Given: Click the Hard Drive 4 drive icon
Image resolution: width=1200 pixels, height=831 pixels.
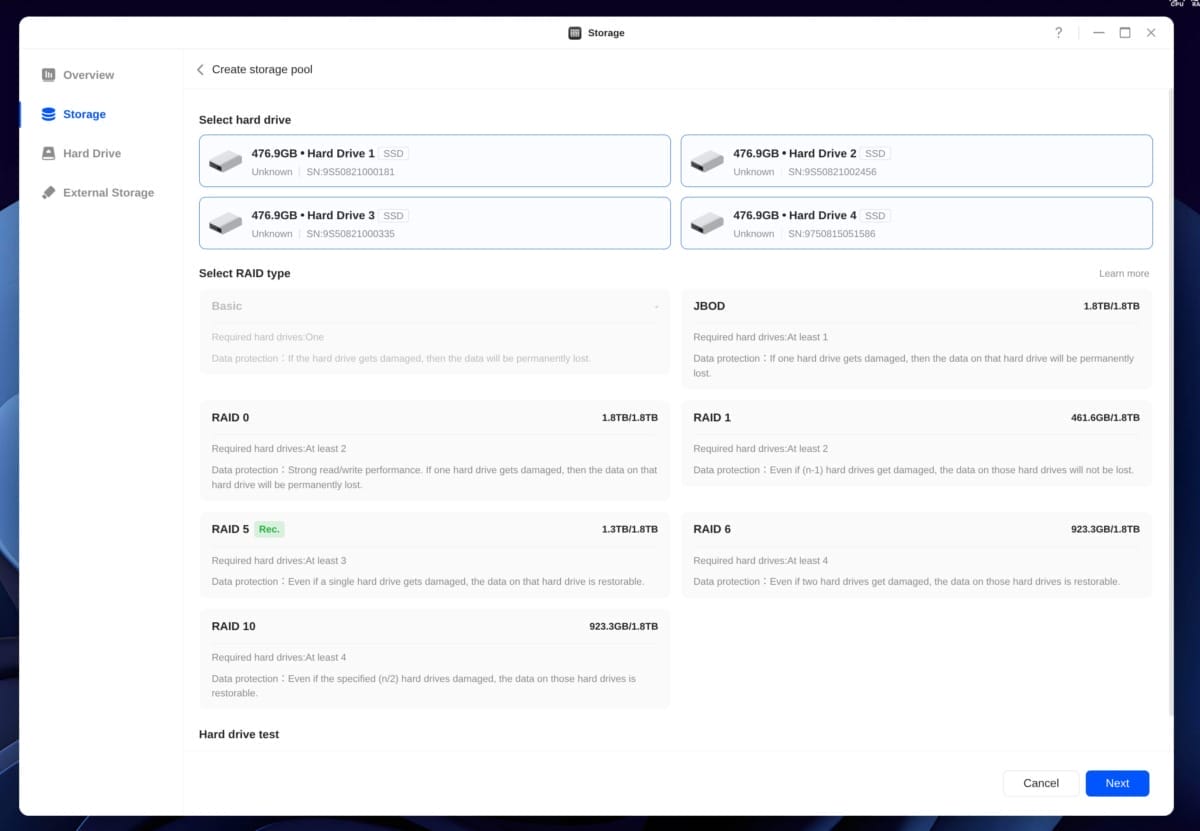Looking at the screenshot, I should click(707, 223).
